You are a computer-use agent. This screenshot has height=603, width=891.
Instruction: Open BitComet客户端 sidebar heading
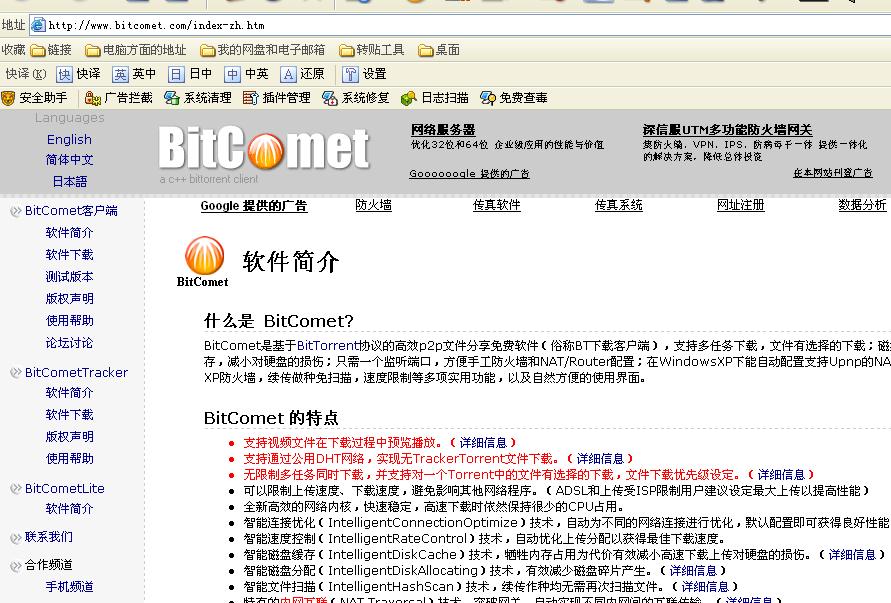pyautogui.click(x=71, y=211)
